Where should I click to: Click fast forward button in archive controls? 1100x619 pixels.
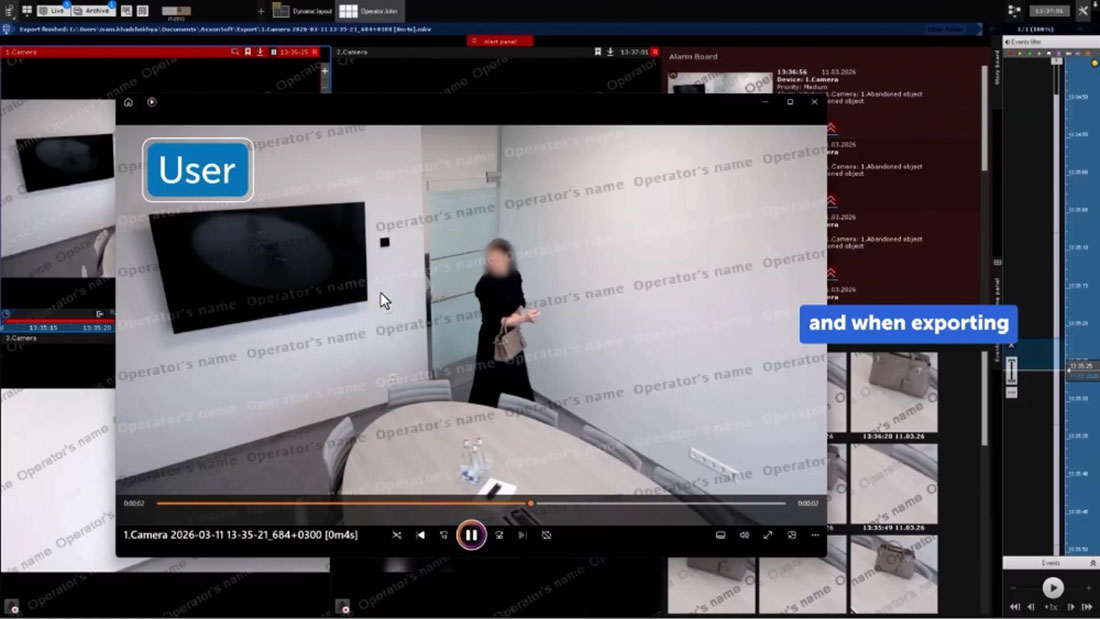1087,607
